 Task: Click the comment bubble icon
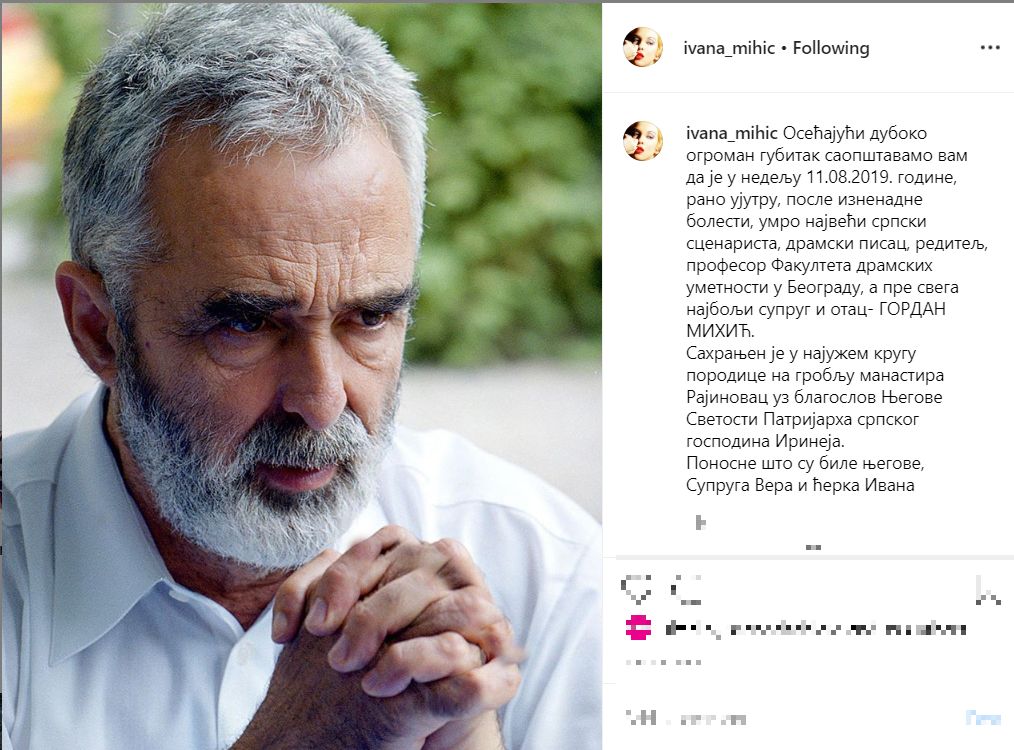[x=685, y=590]
